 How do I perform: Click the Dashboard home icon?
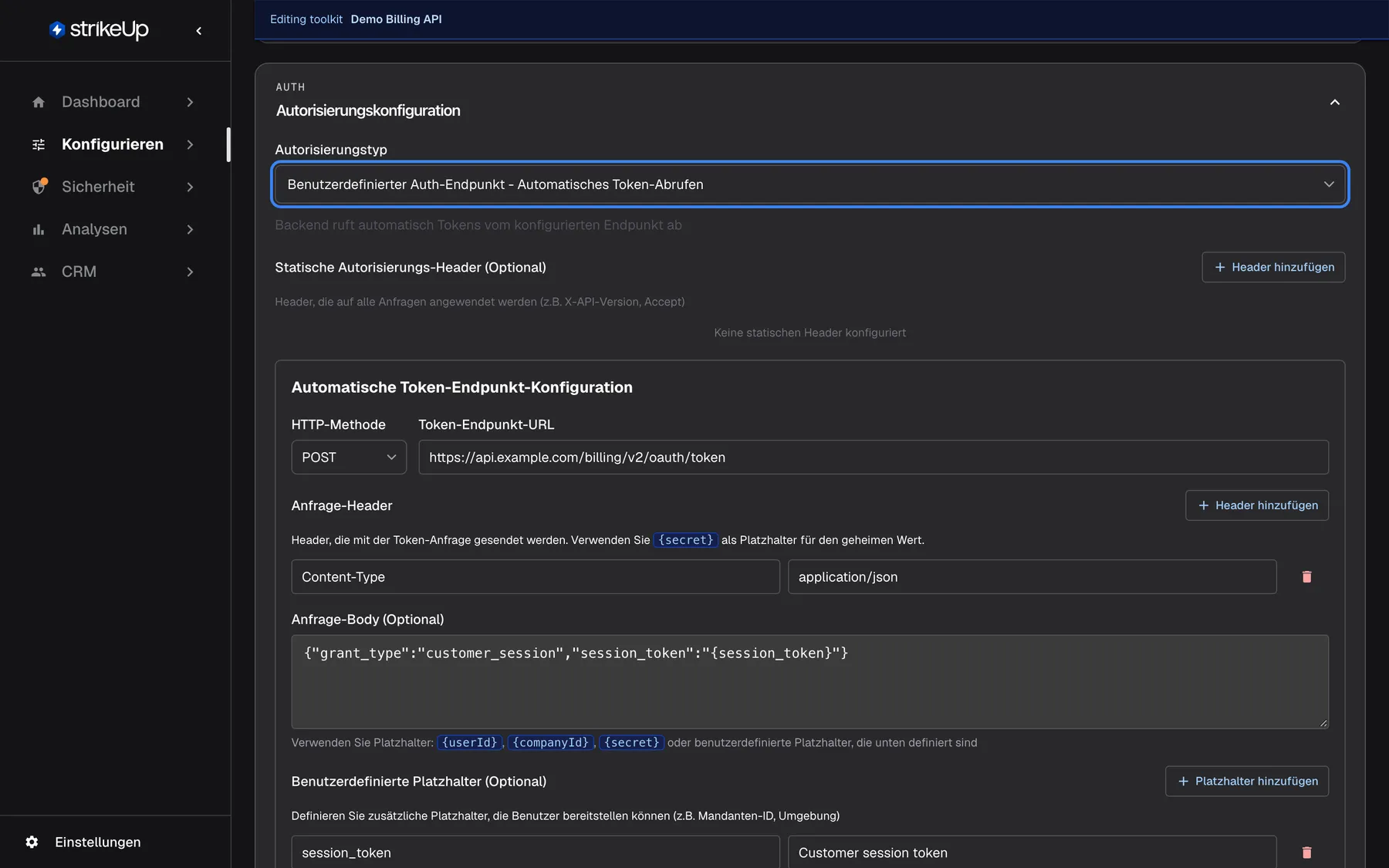point(39,102)
